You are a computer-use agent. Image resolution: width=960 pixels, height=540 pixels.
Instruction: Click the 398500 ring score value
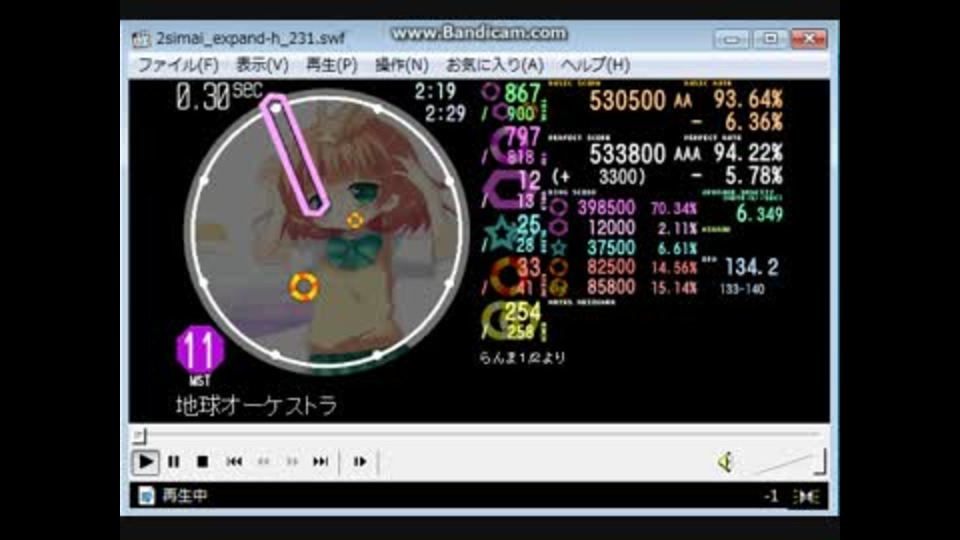606,208
